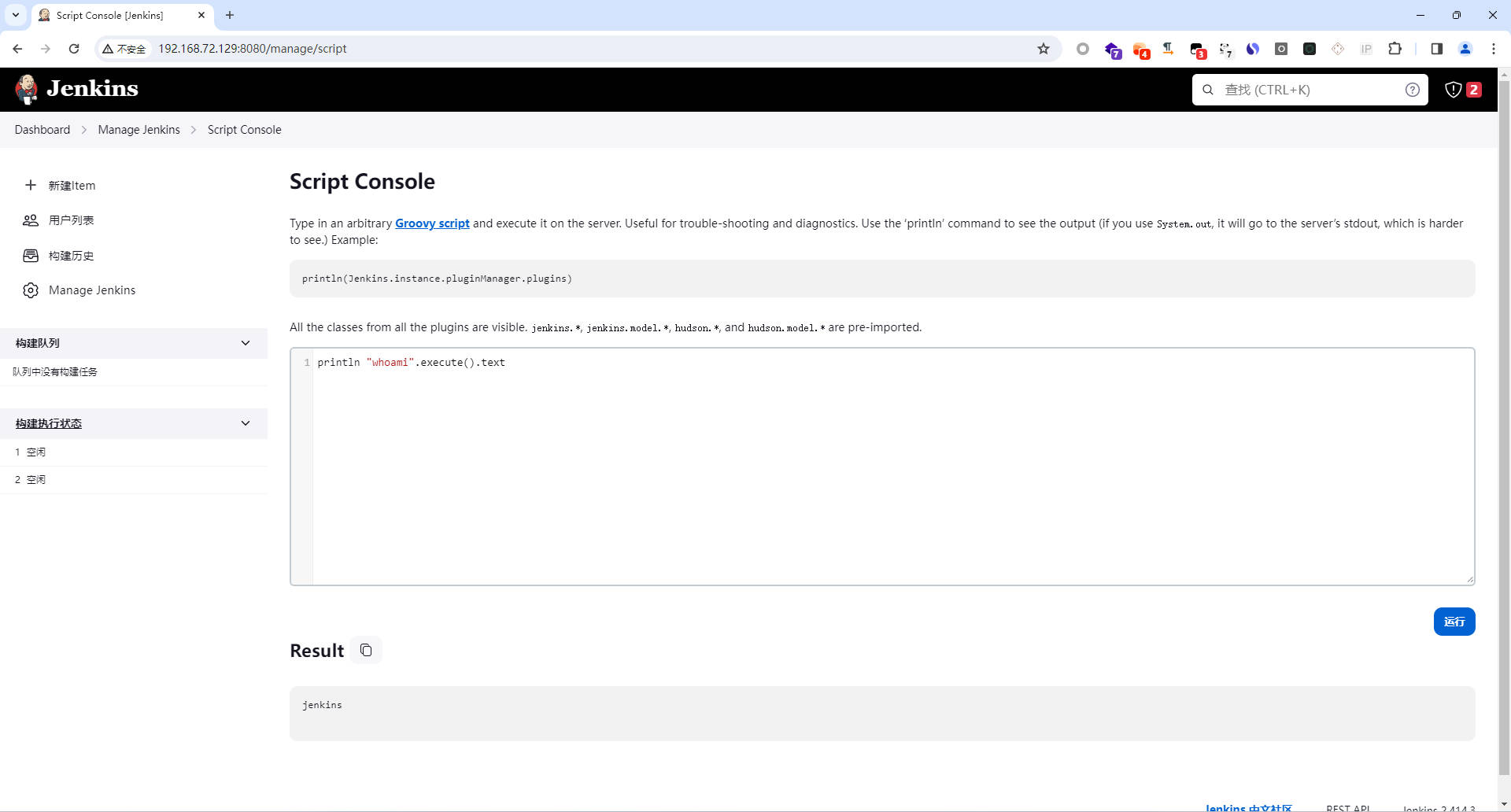This screenshot has height=812, width=1511.
Task: Click the 构建队列 panel header
Action: point(134,343)
